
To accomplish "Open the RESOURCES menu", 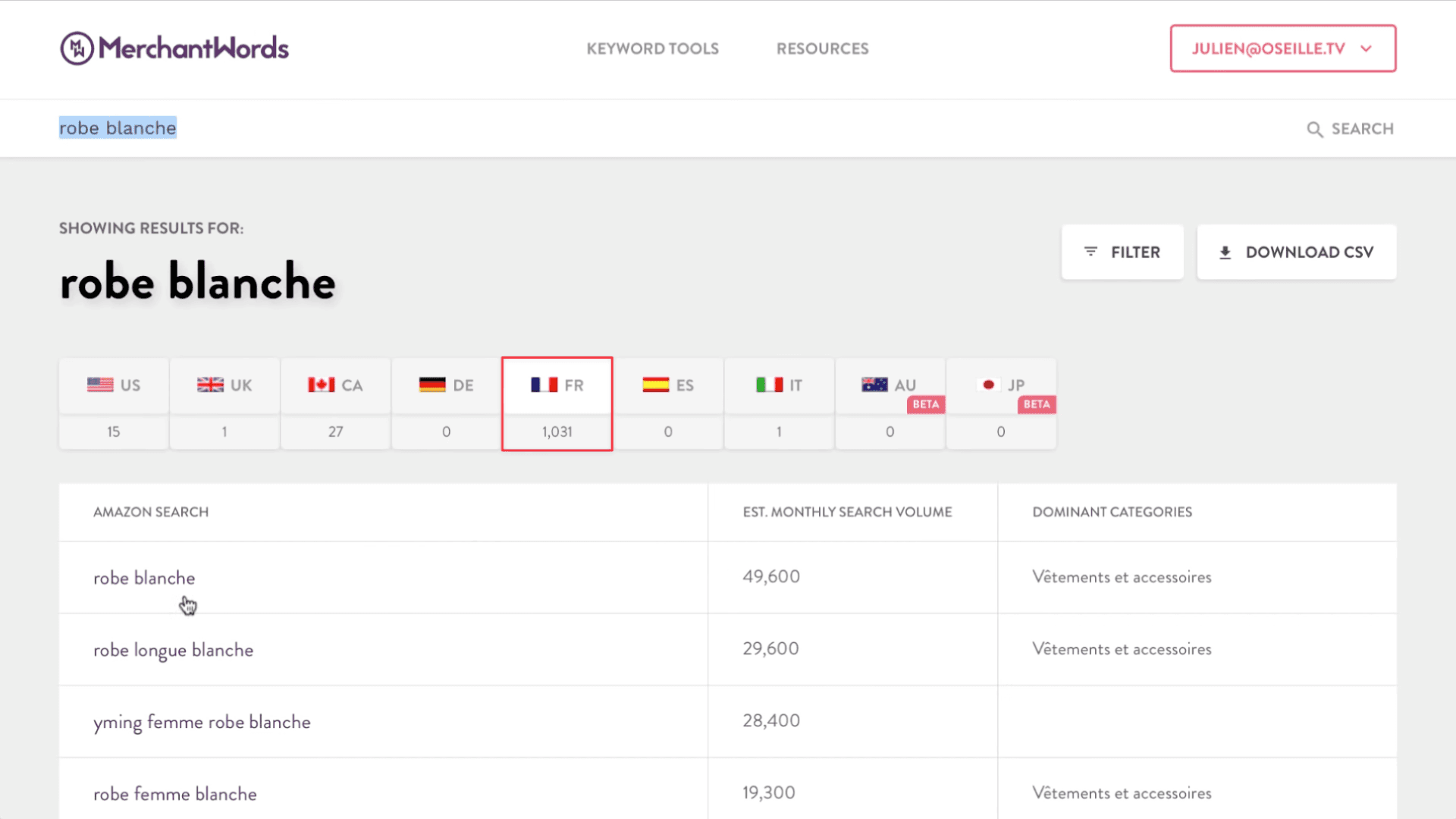I will (x=822, y=49).
